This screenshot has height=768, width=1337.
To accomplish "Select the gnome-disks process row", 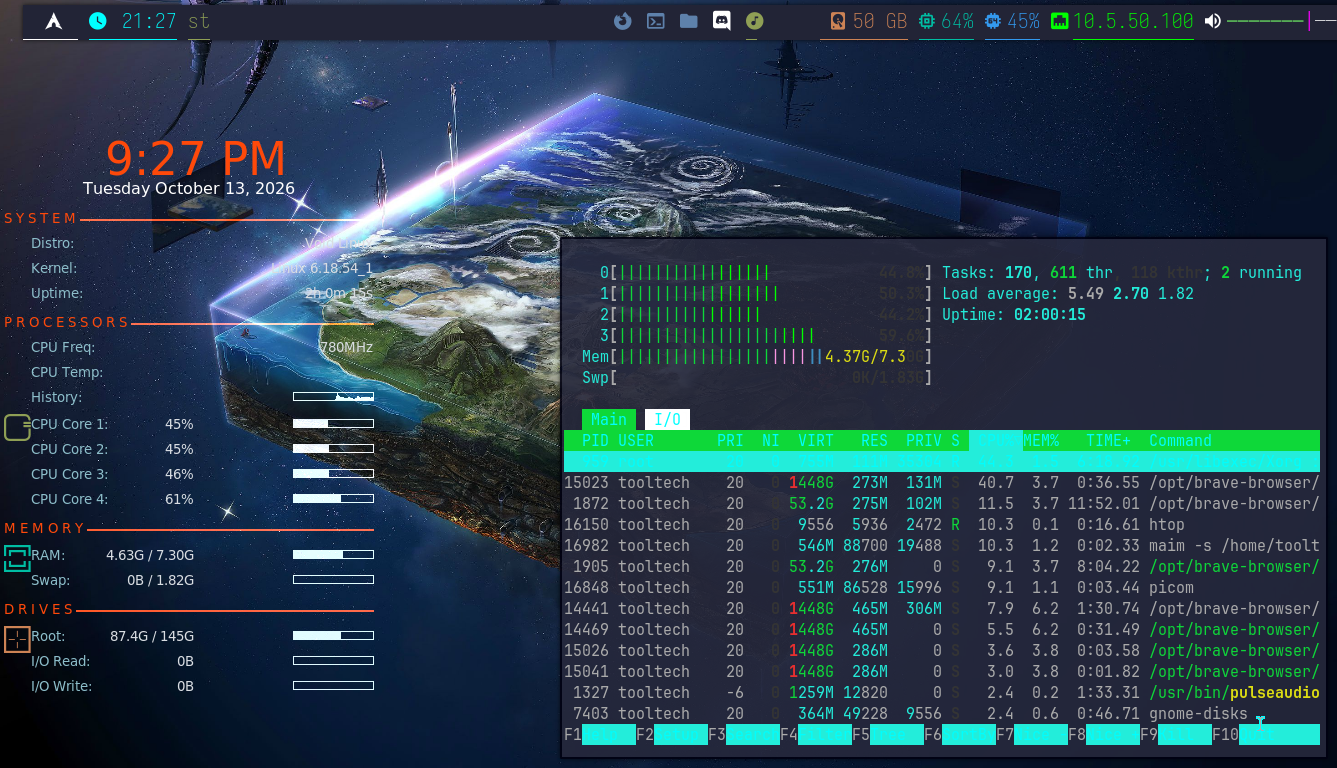I will [942, 713].
